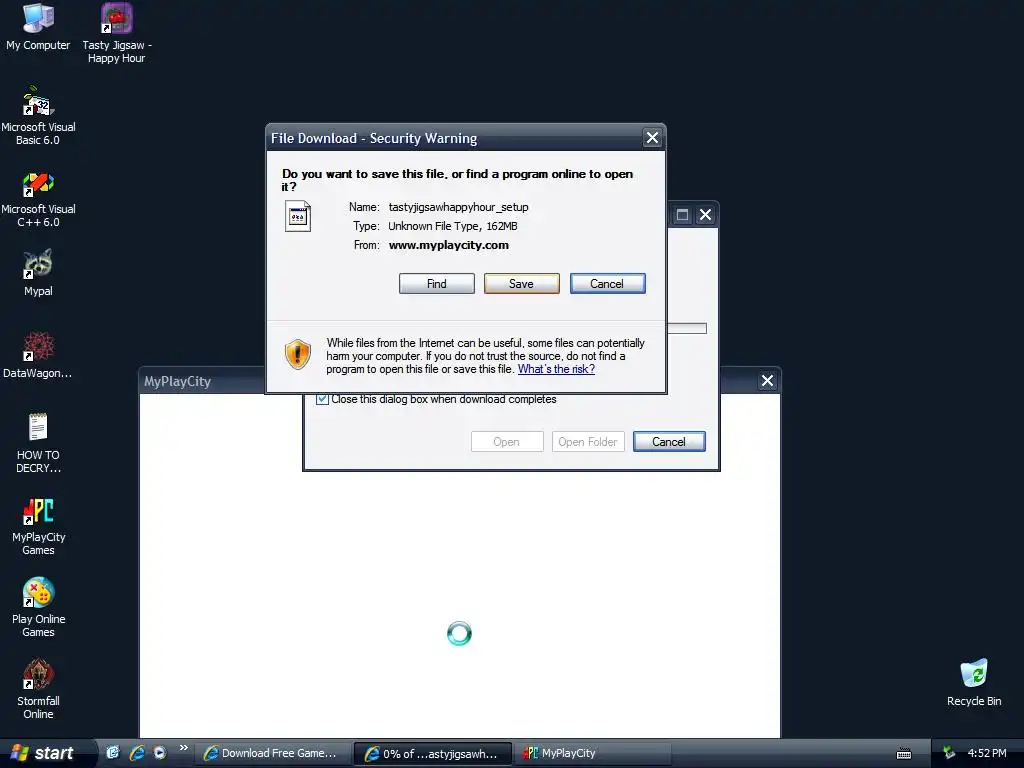Select Tasty Jigsaw - Happy Hour desktop shortcut
1024x768 pixels.
pos(116,33)
